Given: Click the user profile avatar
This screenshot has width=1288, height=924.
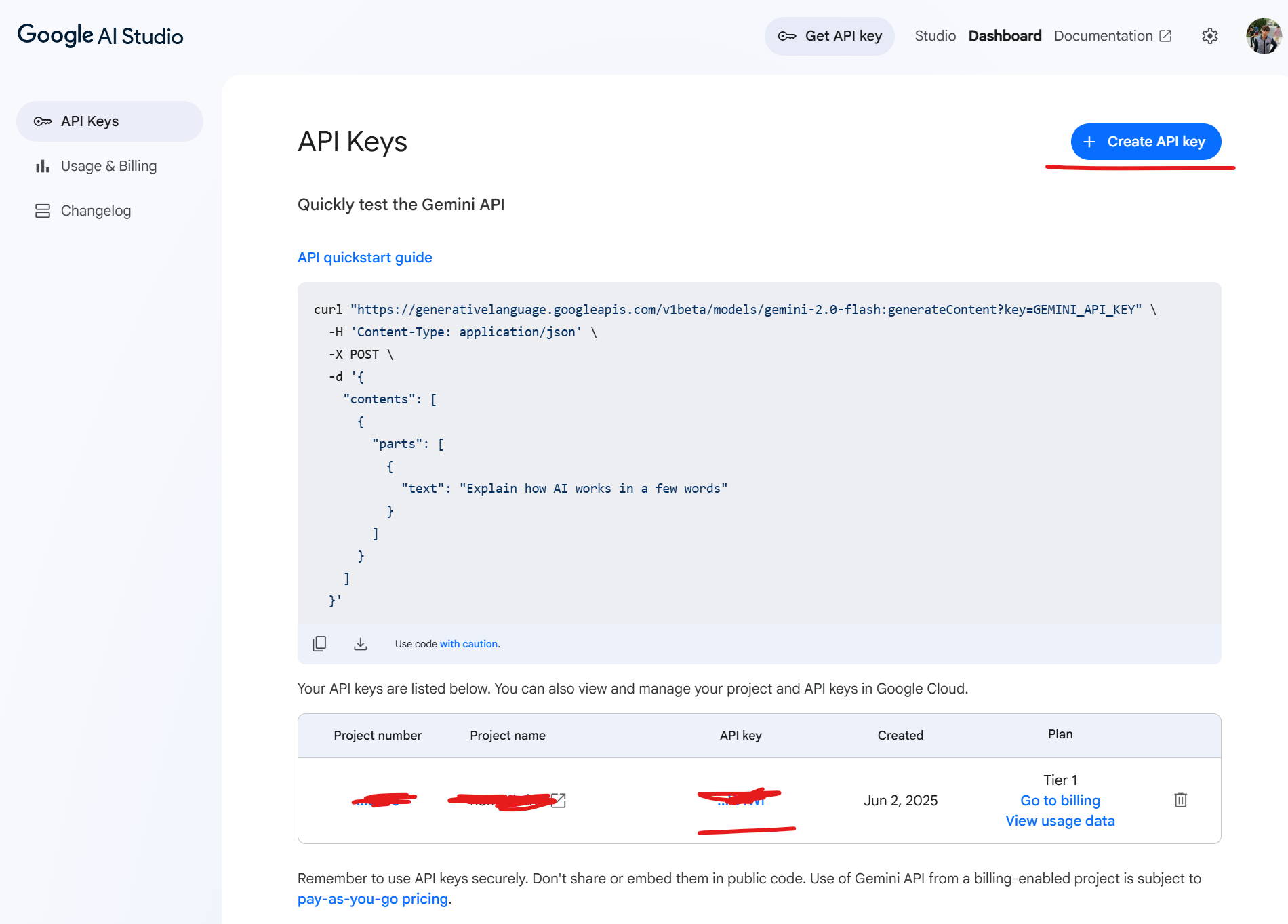Looking at the screenshot, I should coord(1264,36).
